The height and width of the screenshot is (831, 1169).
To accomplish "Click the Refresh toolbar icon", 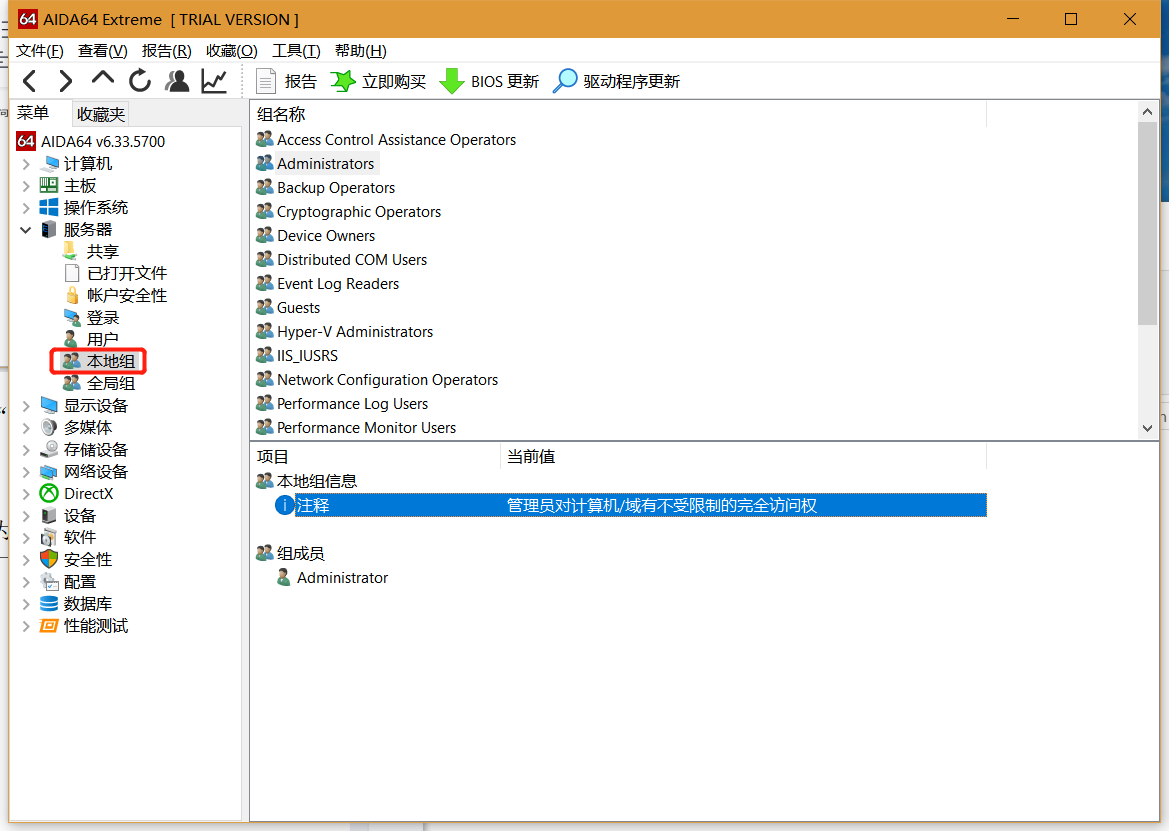I will click(140, 81).
